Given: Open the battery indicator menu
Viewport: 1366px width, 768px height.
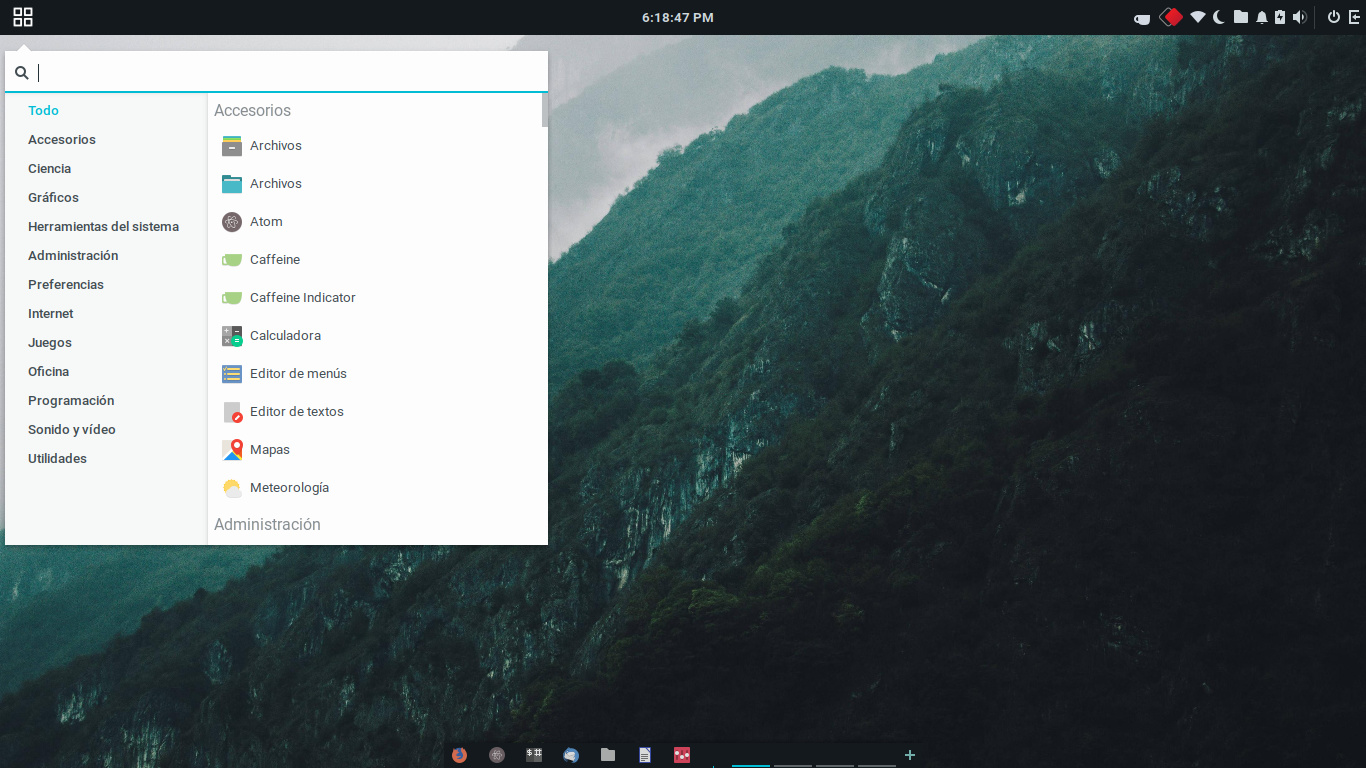Looking at the screenshot, I should tap(1280, 17).
